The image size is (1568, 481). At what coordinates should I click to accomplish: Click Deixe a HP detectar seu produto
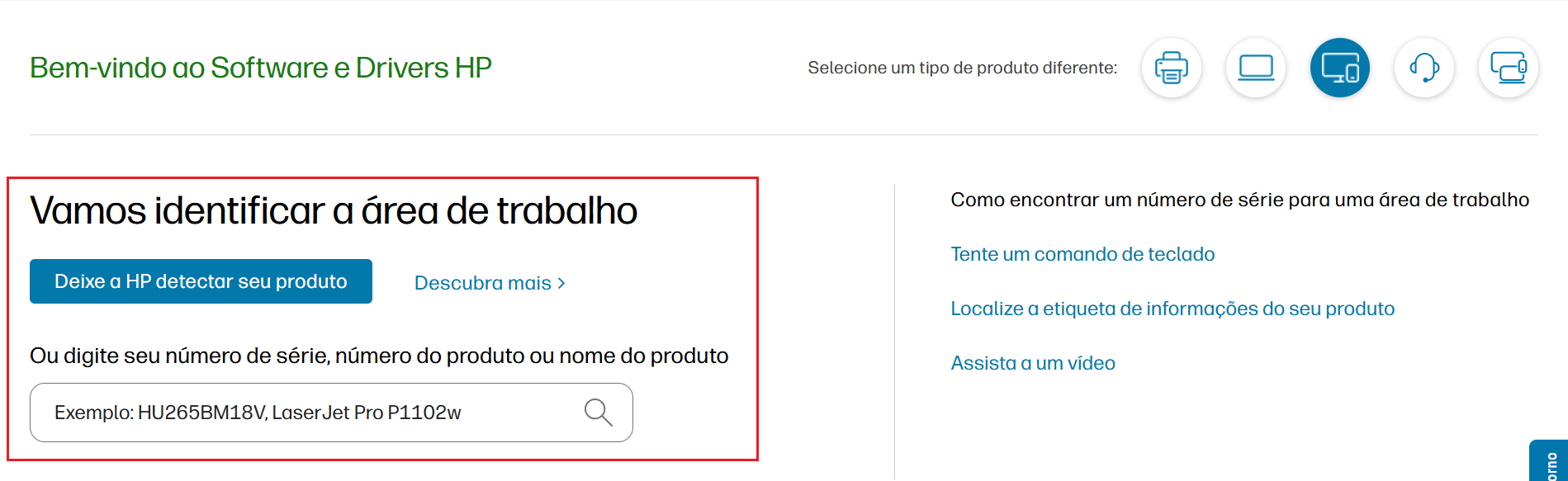[x=201, y=281]
